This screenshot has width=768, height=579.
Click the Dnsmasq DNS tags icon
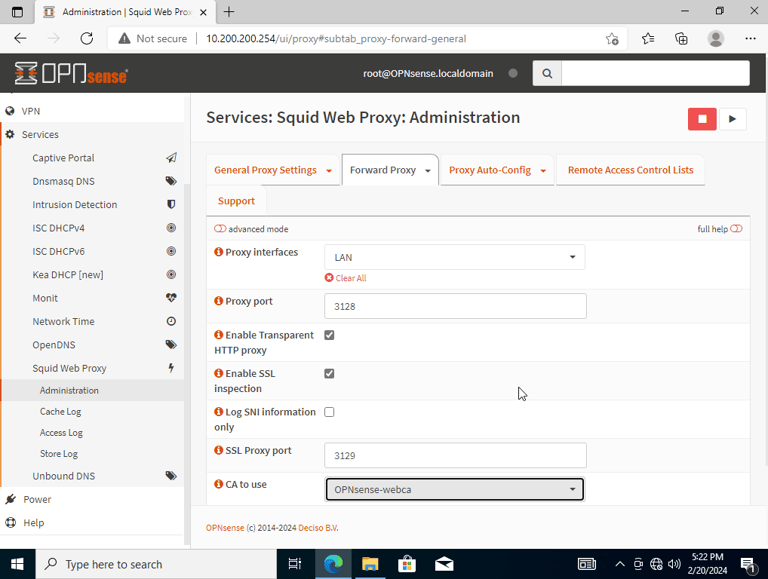pyautogui.click(x=171, y=181)
